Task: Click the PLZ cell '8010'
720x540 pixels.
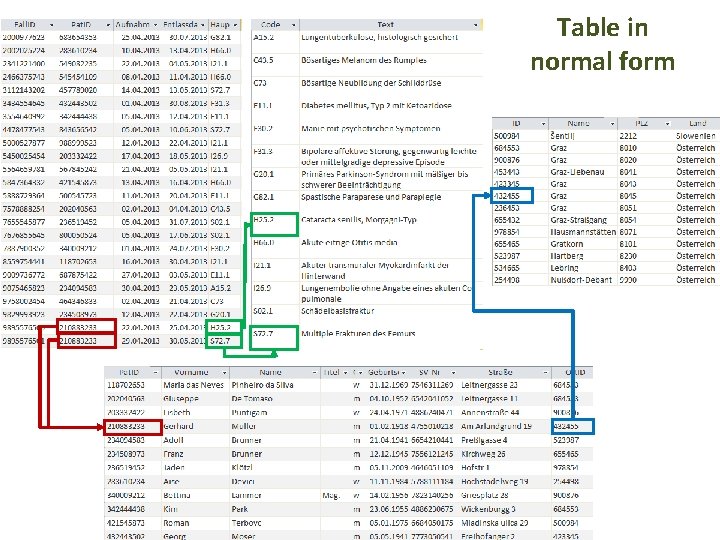Action: point(628,148)
